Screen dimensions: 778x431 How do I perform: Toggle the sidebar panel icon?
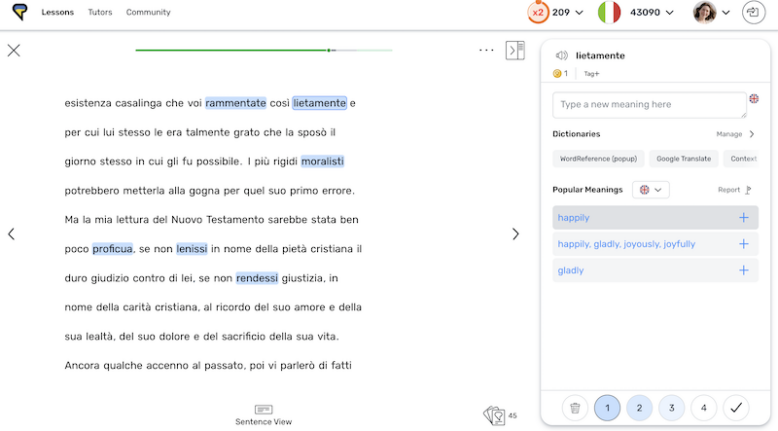[515, 50]
